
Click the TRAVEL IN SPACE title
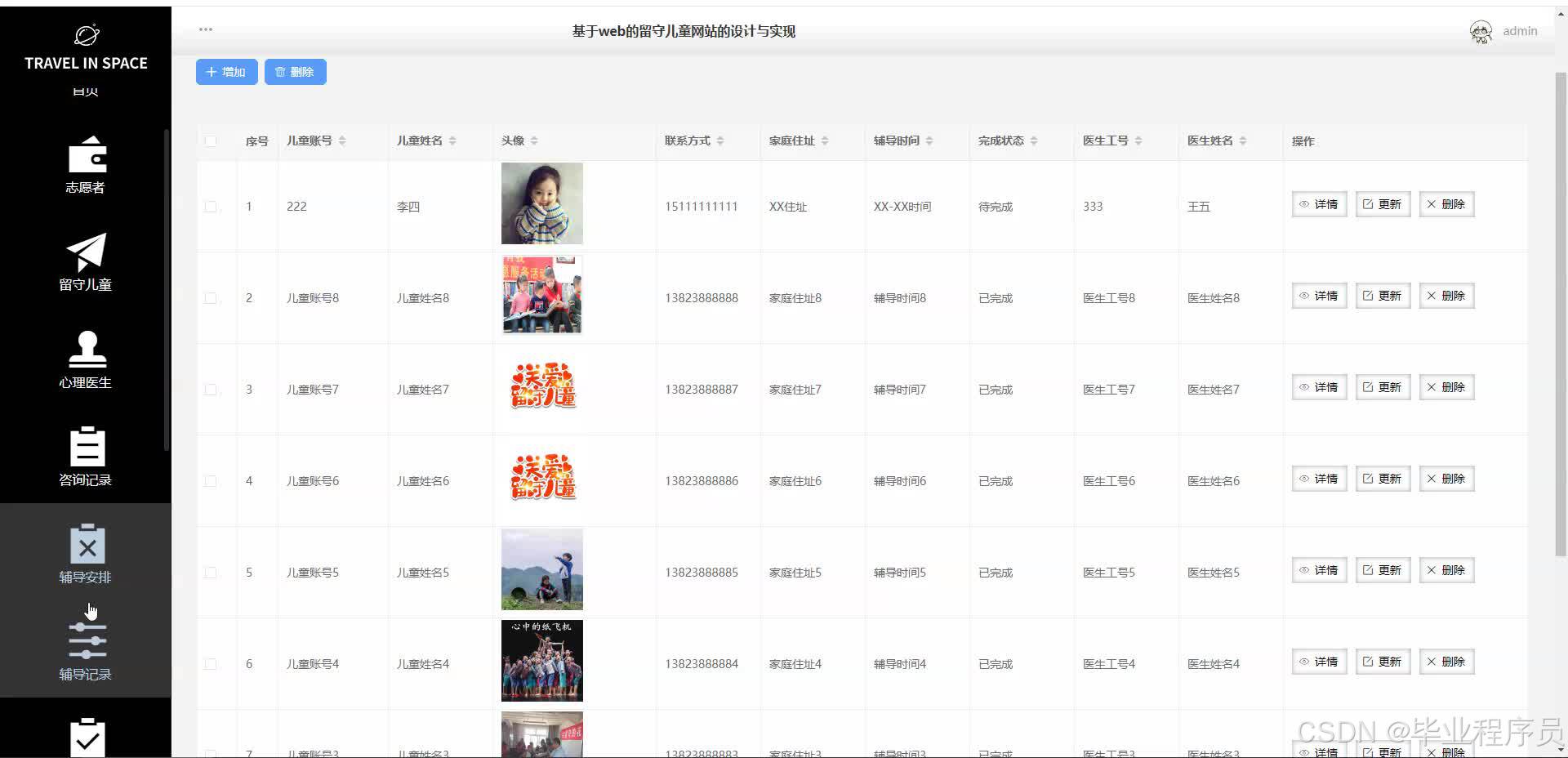[87, 63]
